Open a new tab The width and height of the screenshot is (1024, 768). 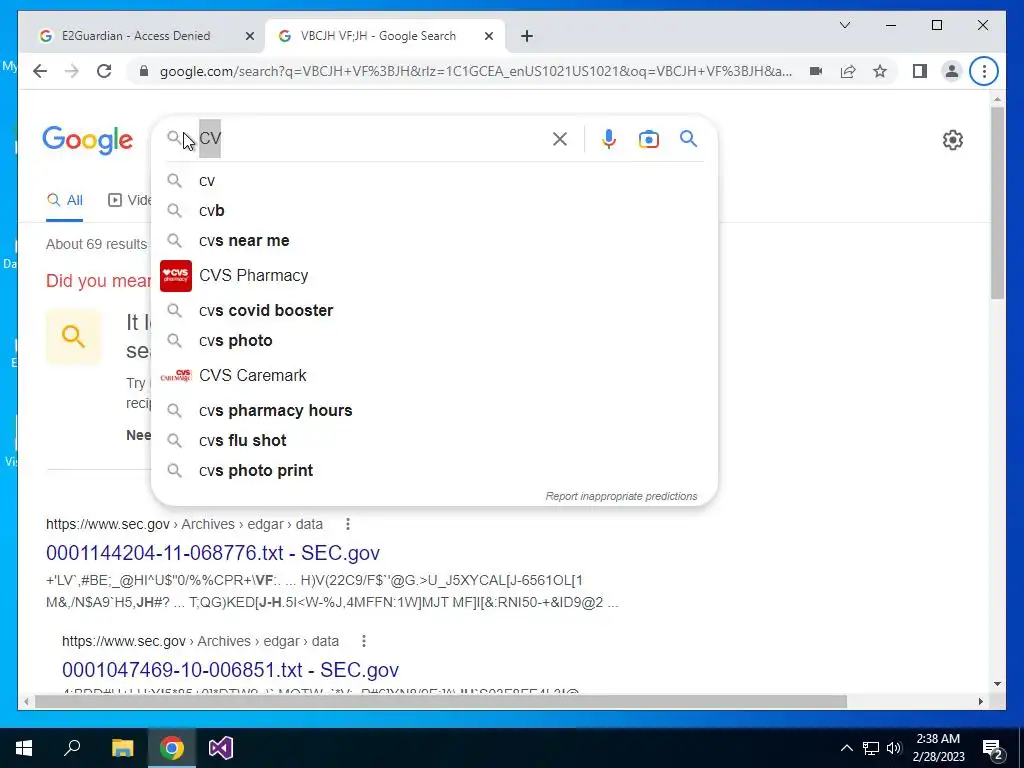point(527,37)
